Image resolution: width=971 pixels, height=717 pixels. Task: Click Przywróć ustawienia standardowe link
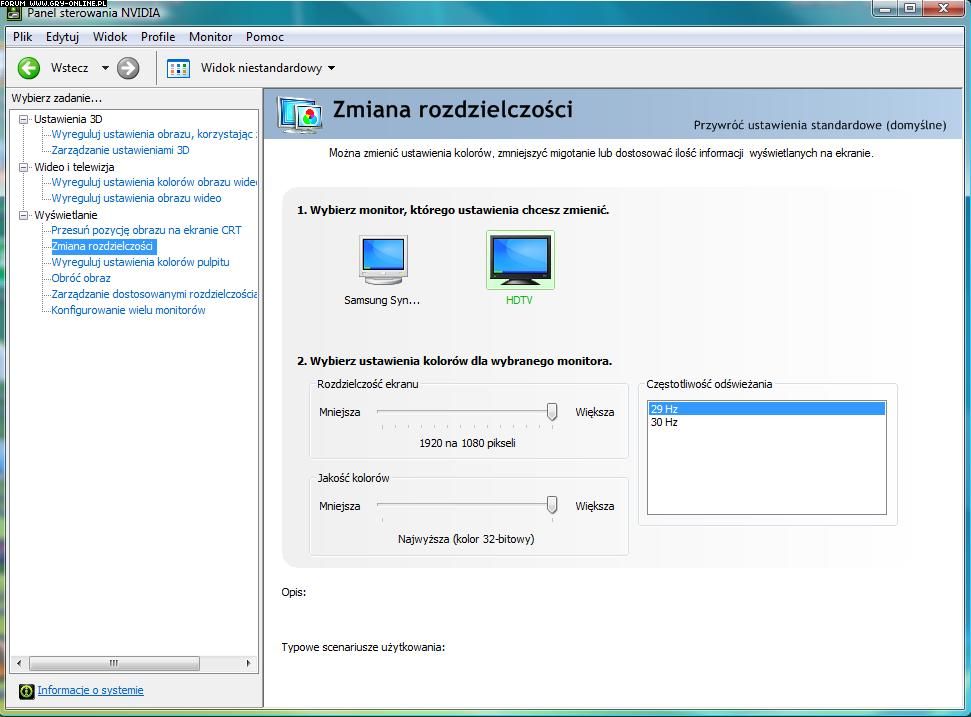pyautogui.click(x=819, y=125)
